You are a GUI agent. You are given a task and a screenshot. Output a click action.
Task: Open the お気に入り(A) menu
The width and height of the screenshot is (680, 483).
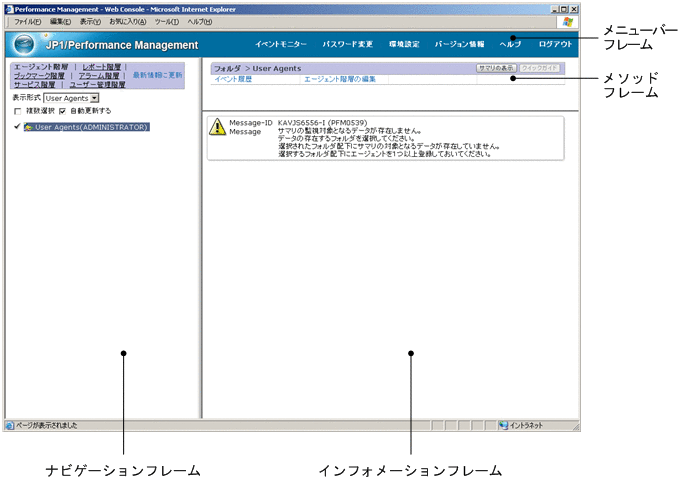[128, 22]
